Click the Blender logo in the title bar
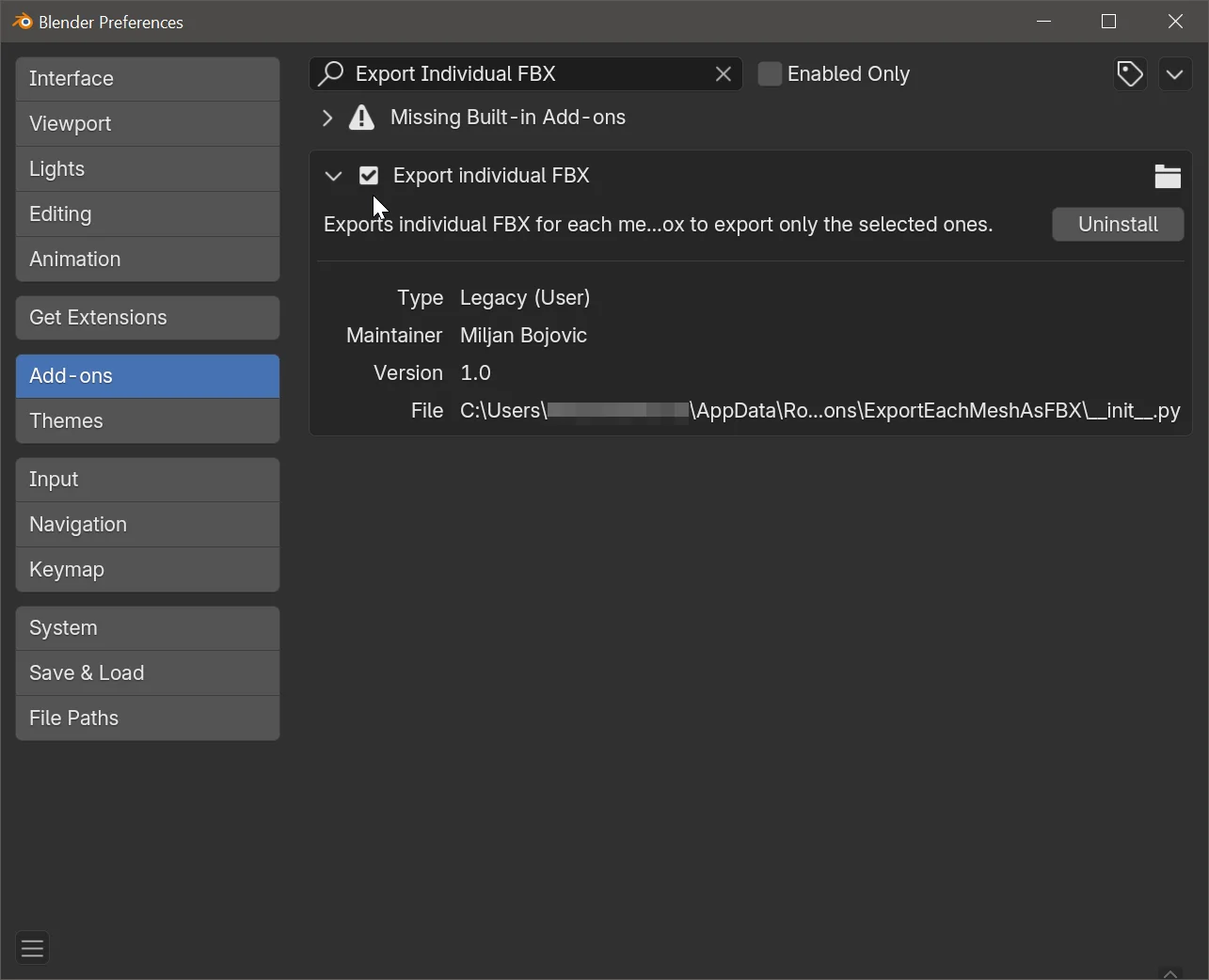Viewport: 1209px width, 980px height. 21,21
